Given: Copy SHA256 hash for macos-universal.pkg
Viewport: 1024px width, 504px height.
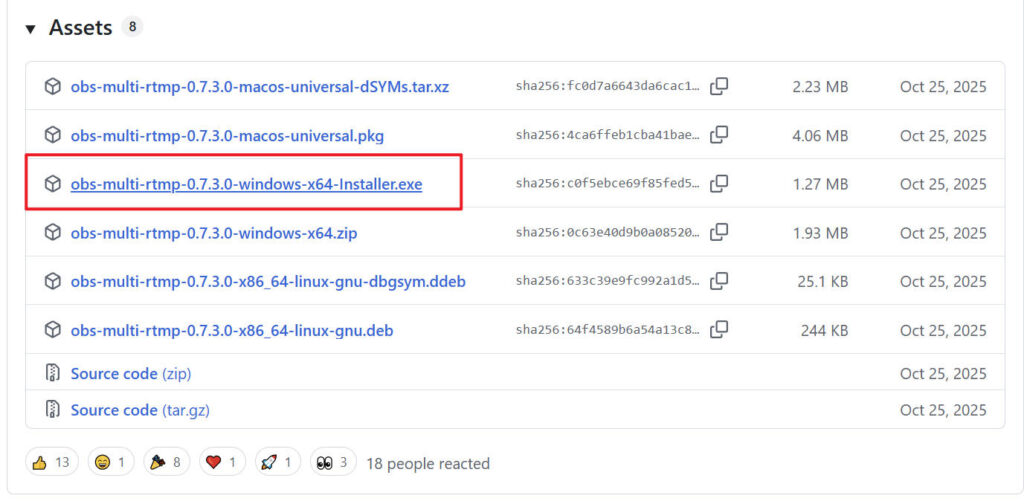Looking at the screenshot, I should pos(718,135).
